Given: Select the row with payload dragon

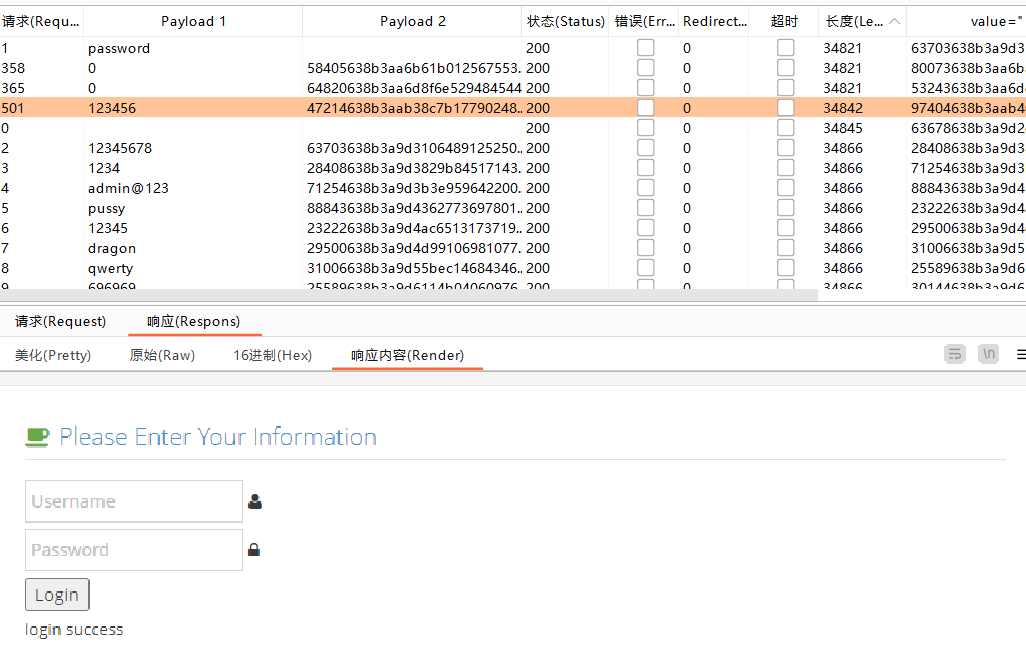Looking at the screenshot, I should coord(513,248).
